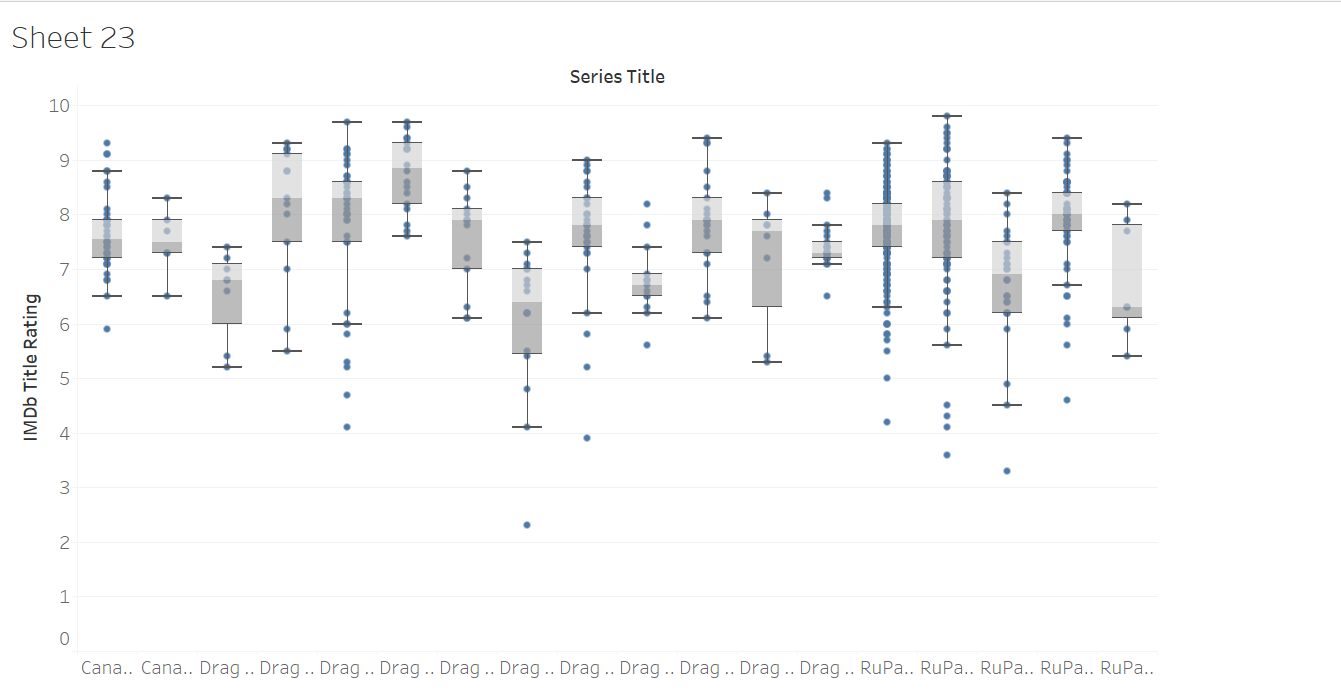Click the isolated outlier dot near rating 3.9
The image size is (1341, 692).
[x=587, y=438]
